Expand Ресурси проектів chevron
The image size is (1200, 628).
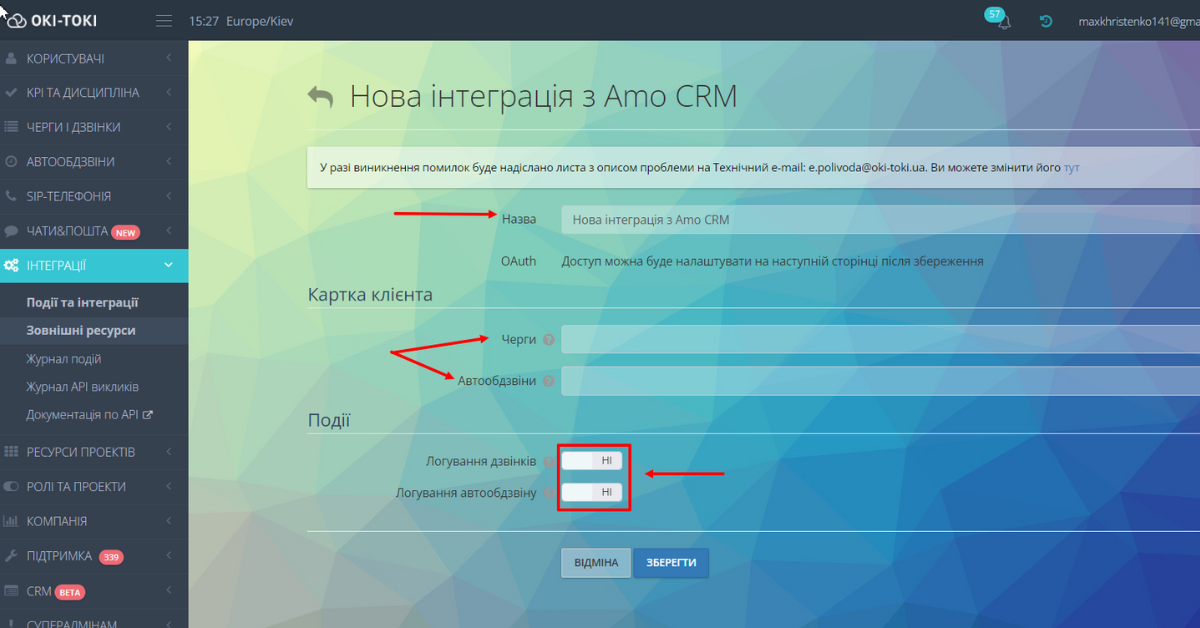(x=169, y=452)
